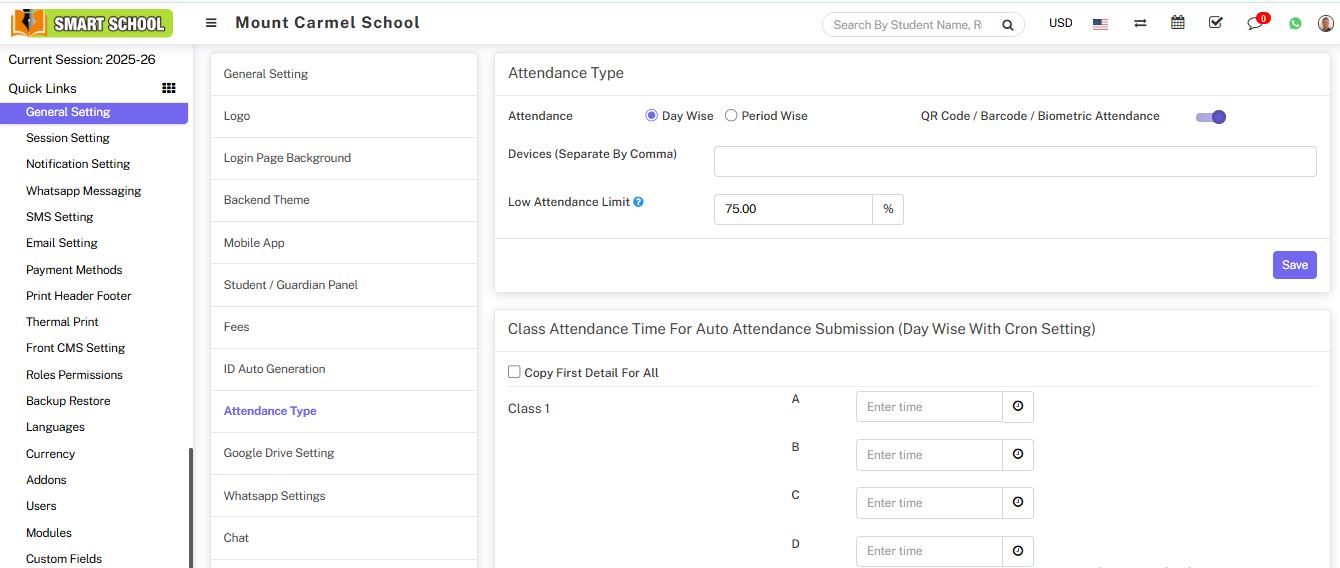The width and height of the screenshot is (1340, 568).
Task: Select the Day Wise attendance radio
Action: pyautogui.click(x=652, y=116)
